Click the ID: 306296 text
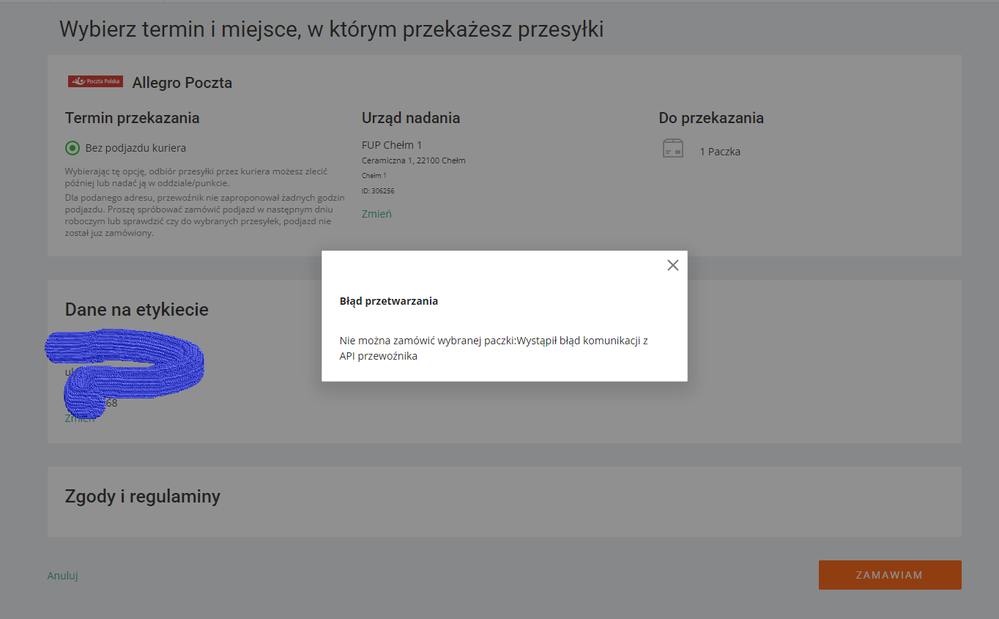Screen dimensions: 999x619 (x=378, y=190)
